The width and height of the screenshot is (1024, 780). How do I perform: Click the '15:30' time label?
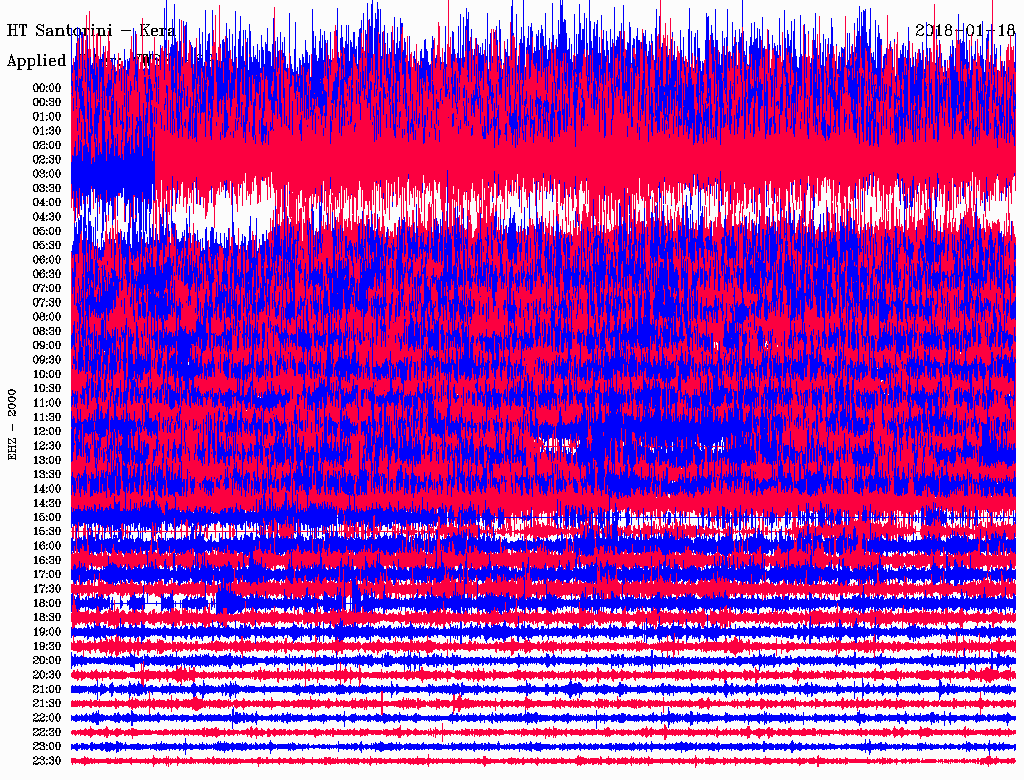click(x=47, y=532)
